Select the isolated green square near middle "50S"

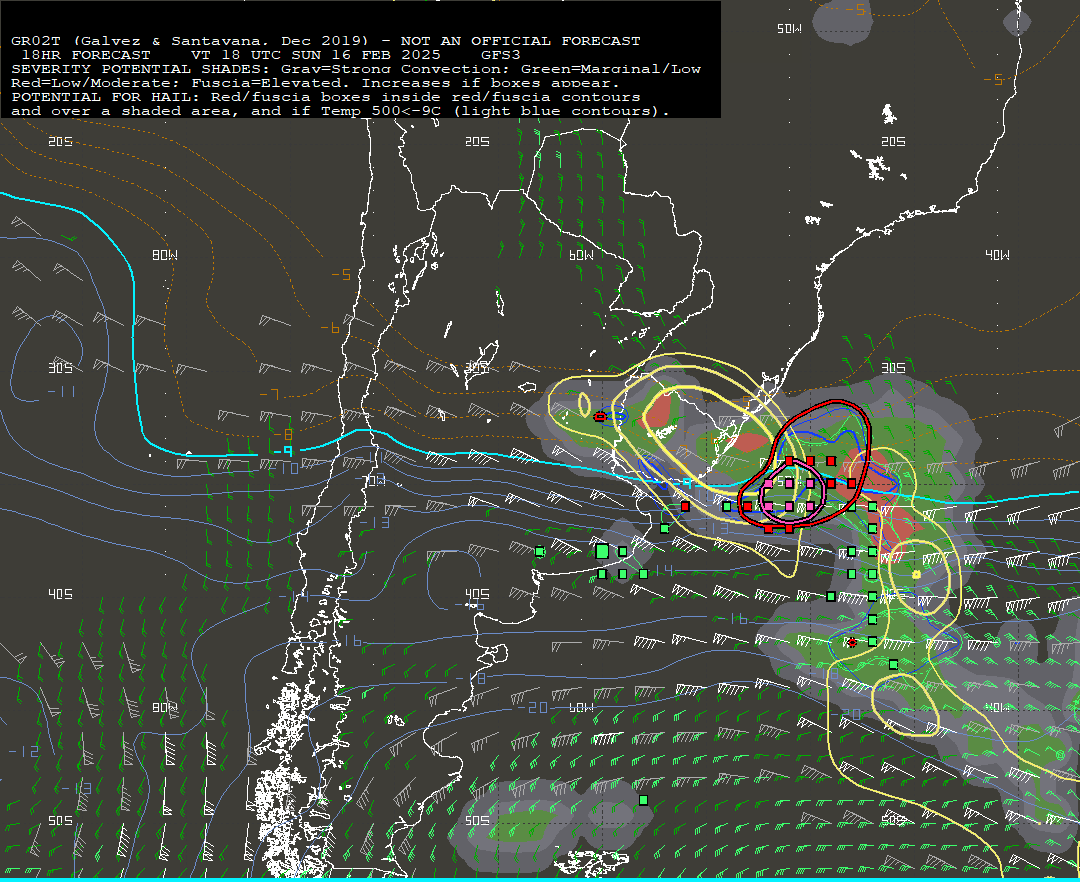coord(643,800)
